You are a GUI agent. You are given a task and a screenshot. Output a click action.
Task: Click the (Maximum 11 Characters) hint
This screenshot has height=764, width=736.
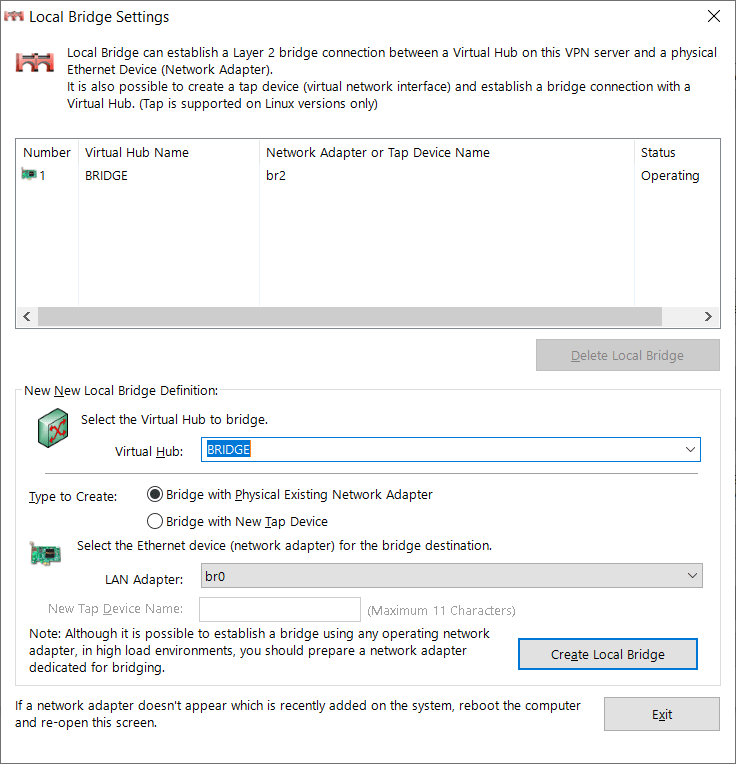pyautogui.click(x=441, y=610)
